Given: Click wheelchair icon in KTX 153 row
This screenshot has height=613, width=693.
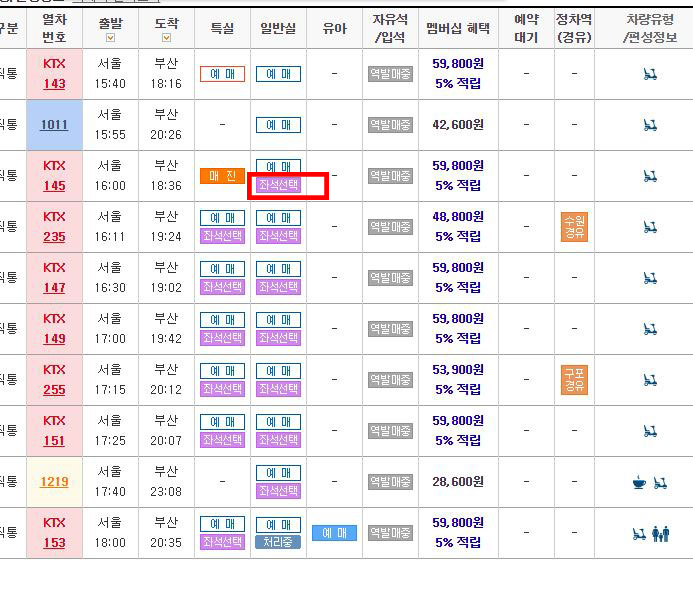Looking at the screenshot, I should coord(639,534).
